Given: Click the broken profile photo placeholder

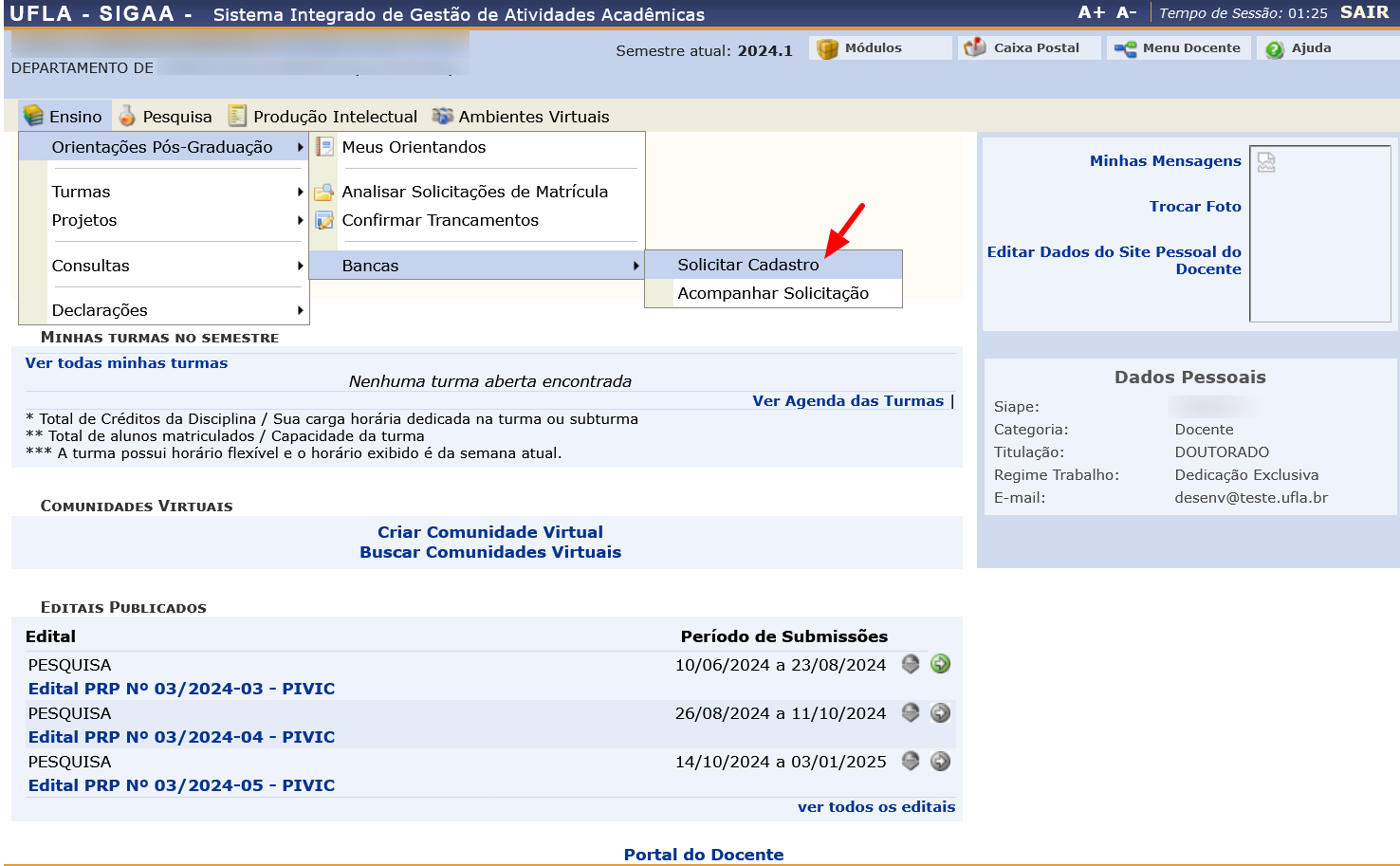Looking at the screenshot, I should (1266, 162).
